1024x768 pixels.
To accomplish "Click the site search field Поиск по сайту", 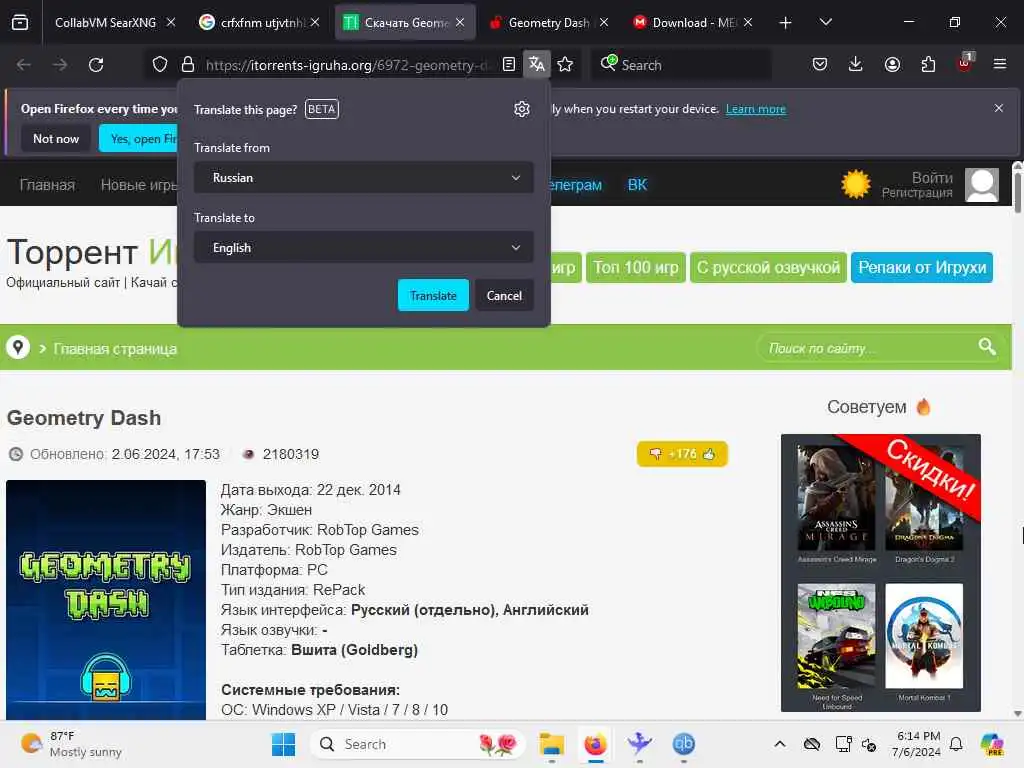I will [x=869, y=348].
